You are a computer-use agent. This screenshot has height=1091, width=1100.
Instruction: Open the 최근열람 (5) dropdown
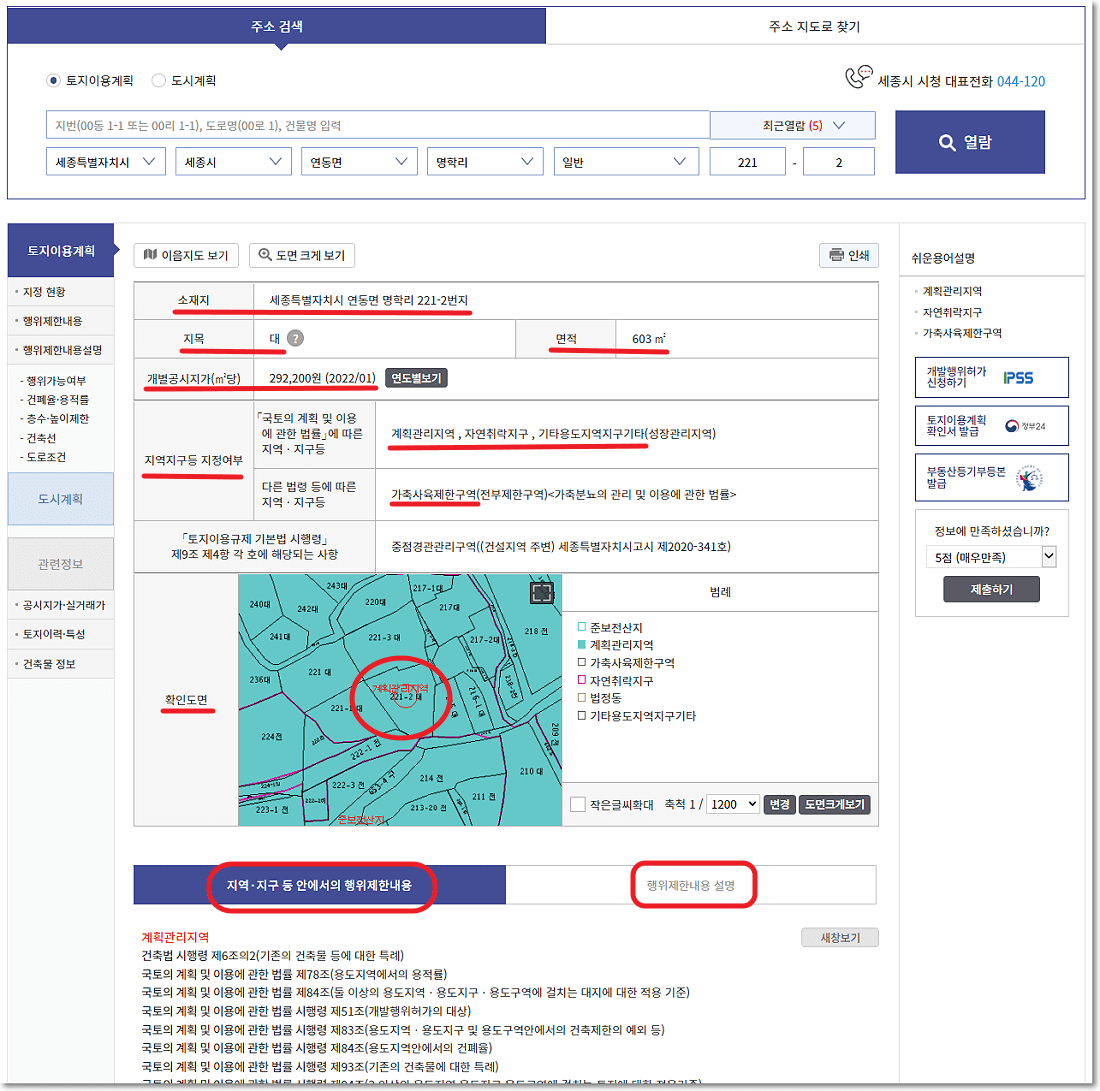coord(793,125)
